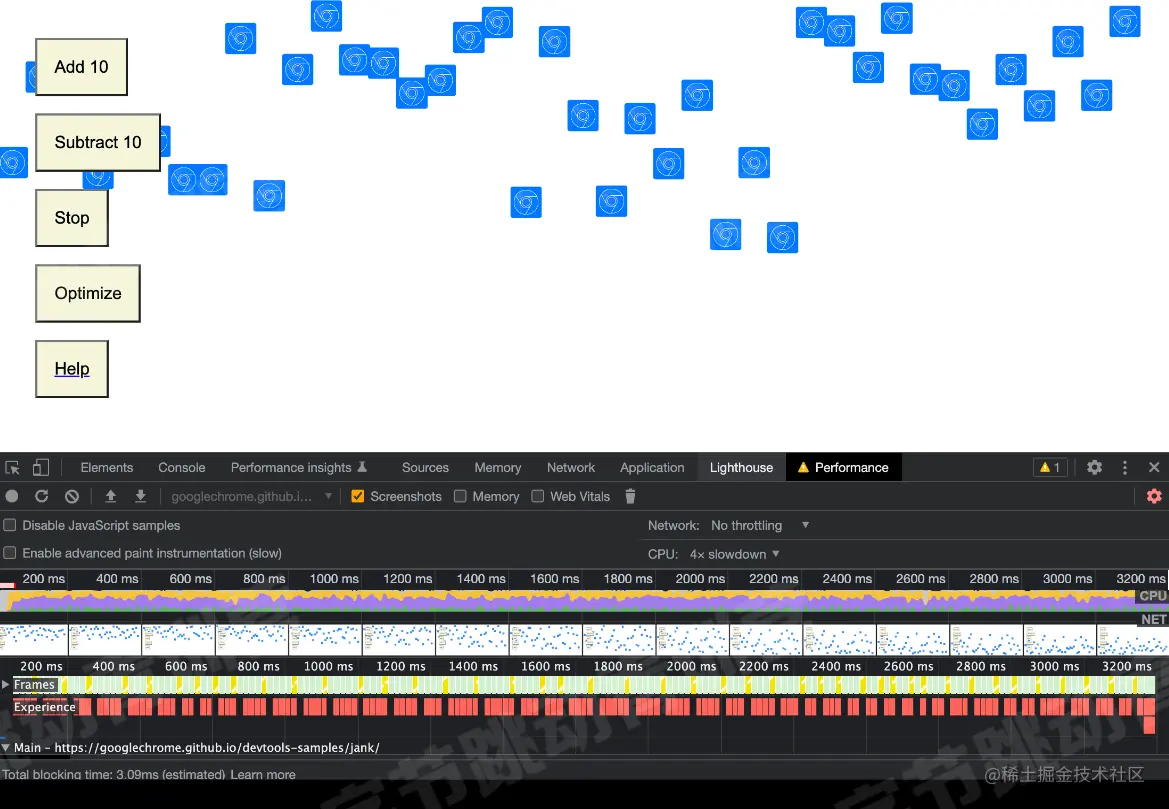1169x809 pixels.
Task: Open the CPU 4x slowdown dropdown
Action: tap(734, 554)
